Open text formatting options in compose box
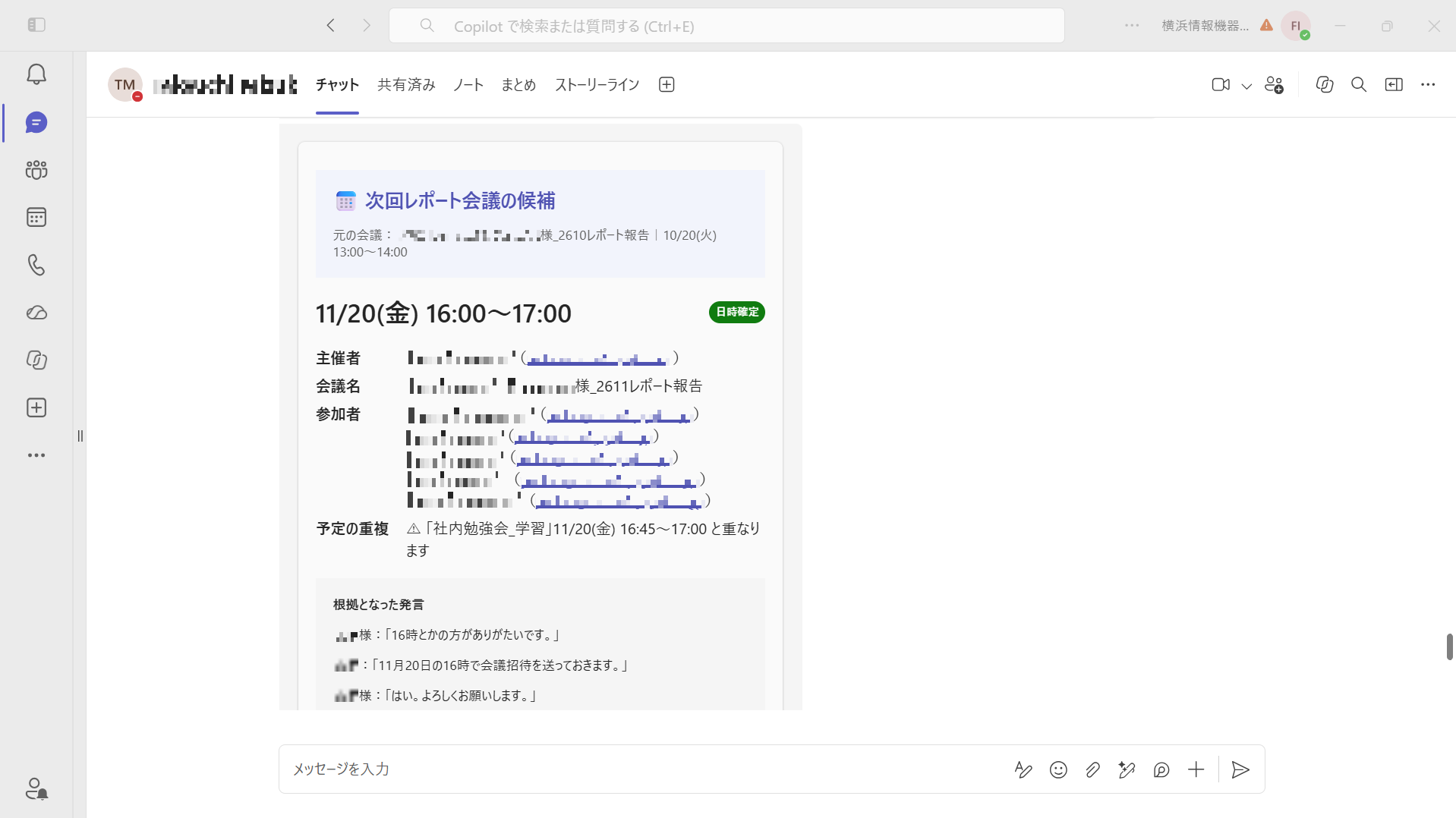Screen dimensions: 1456x818 1023,770
